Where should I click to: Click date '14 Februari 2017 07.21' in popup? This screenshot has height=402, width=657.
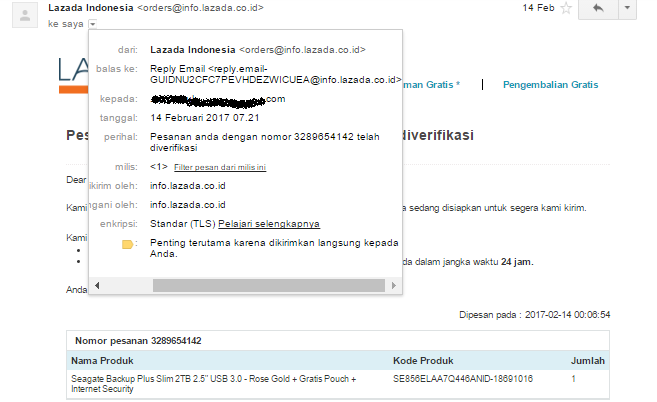click(x=205, y=118)
